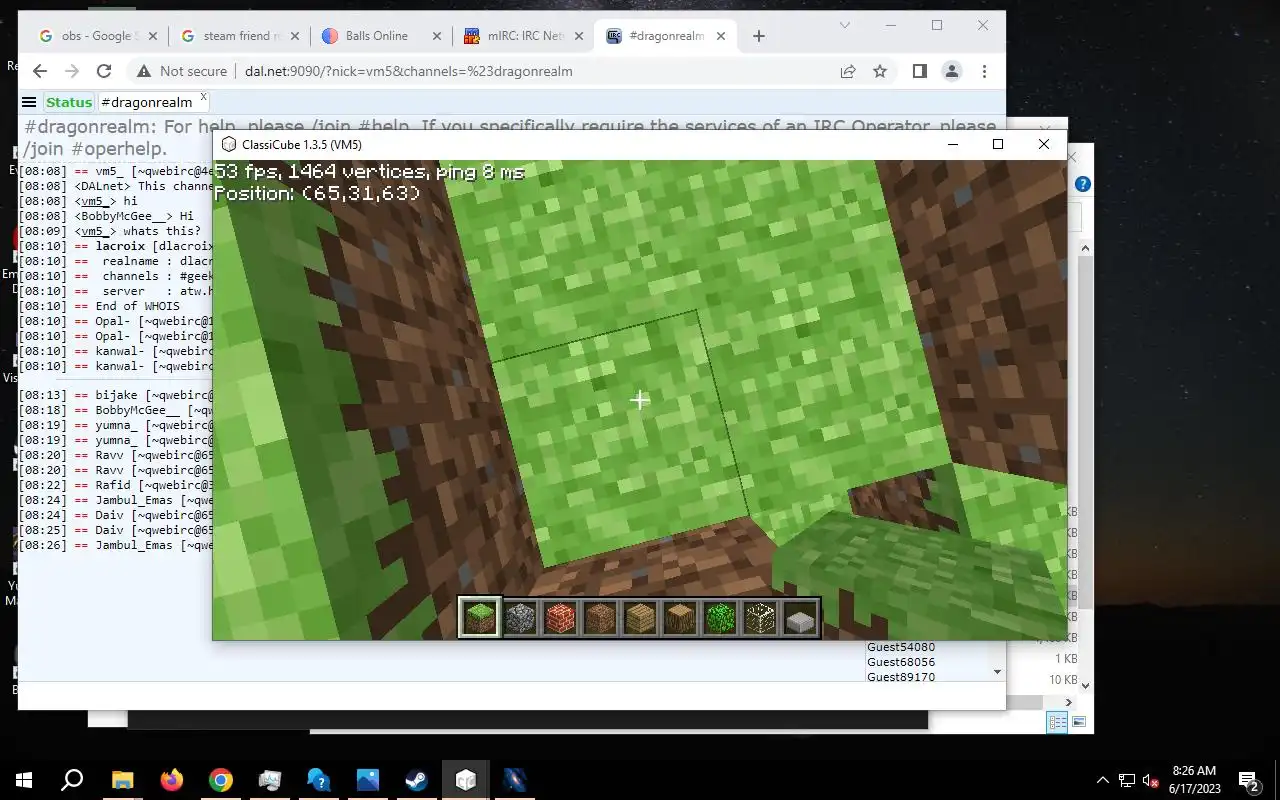Image resolution: width=1280 pixels, height=800 pixels.
Task: Select the grass block in the hotbar
Action: (480, 618)
